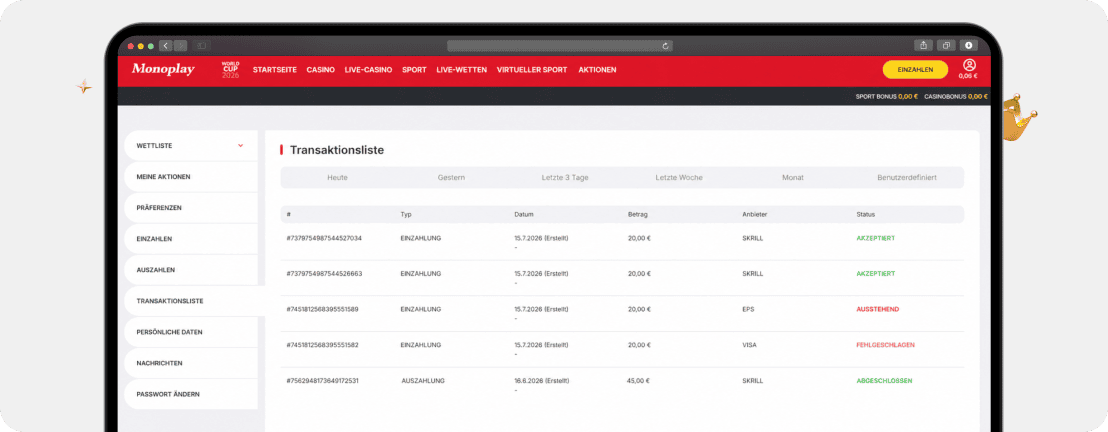Image resolution: width=1108 pixels, height=432 pixels.
Task: Open Transaktionsliste in the sidebar
Action: (x=192, y=301)
